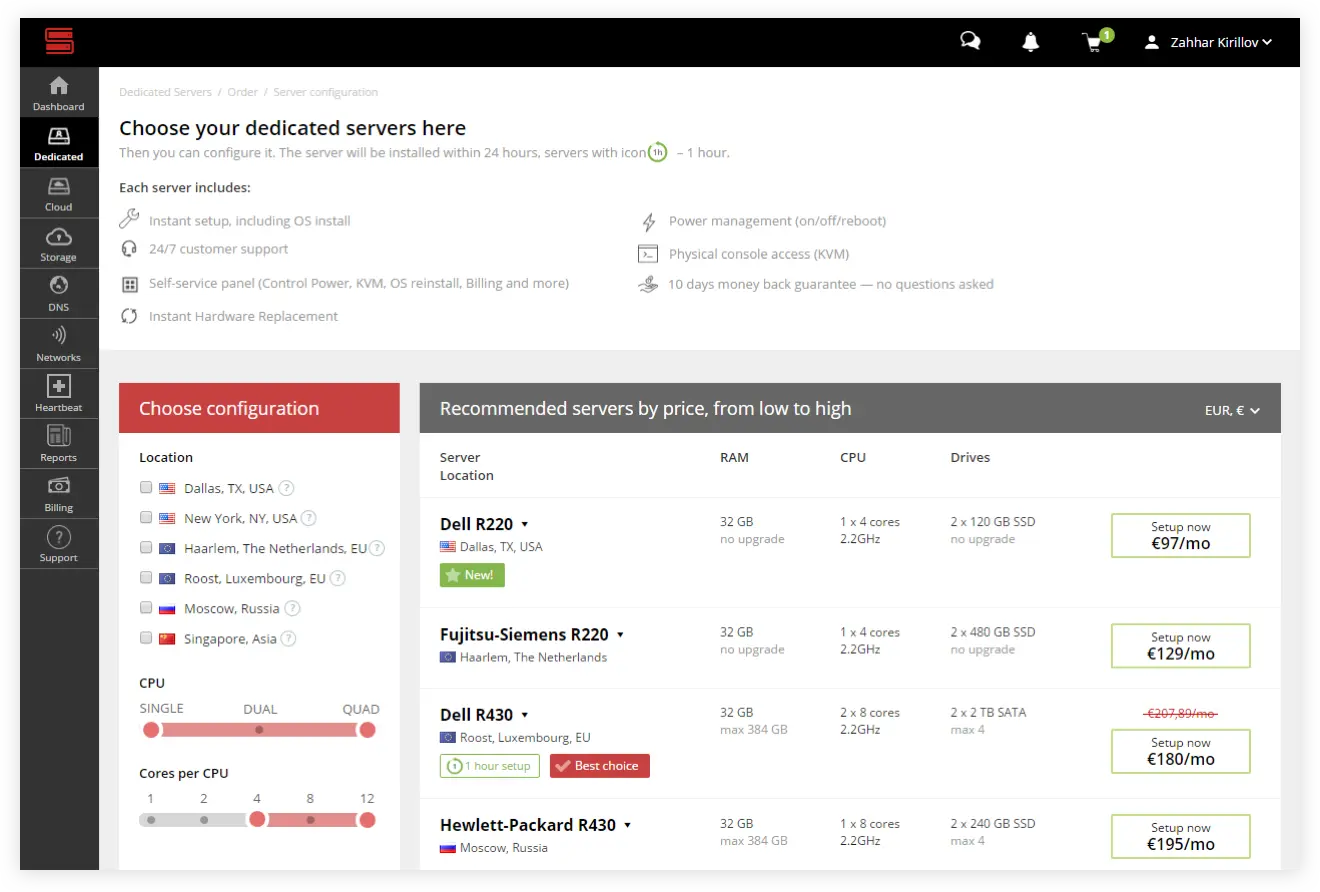Click the 8-cores point on Cores slider

coord(310,820)
